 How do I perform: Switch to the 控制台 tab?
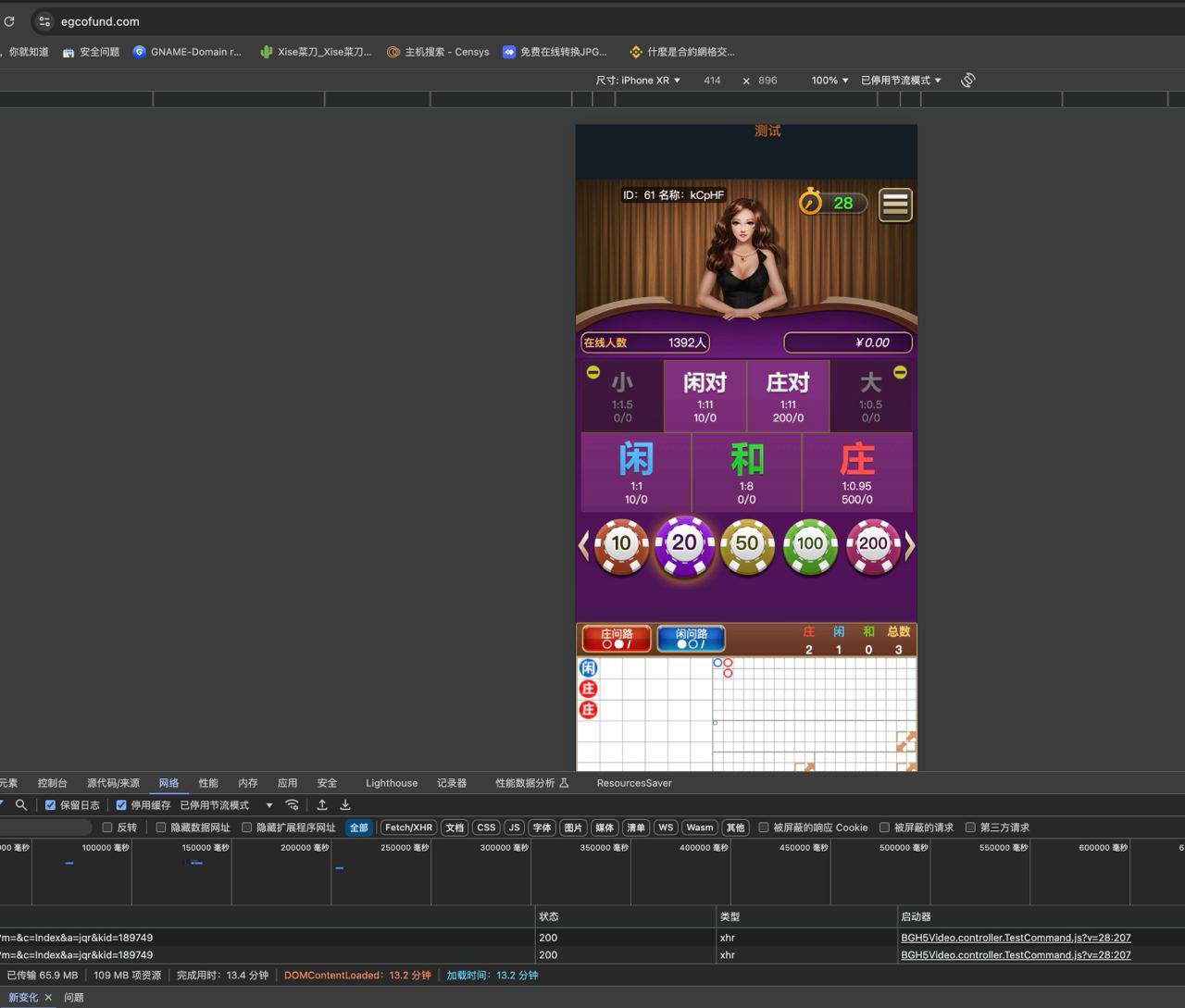(x=52, y=783)
